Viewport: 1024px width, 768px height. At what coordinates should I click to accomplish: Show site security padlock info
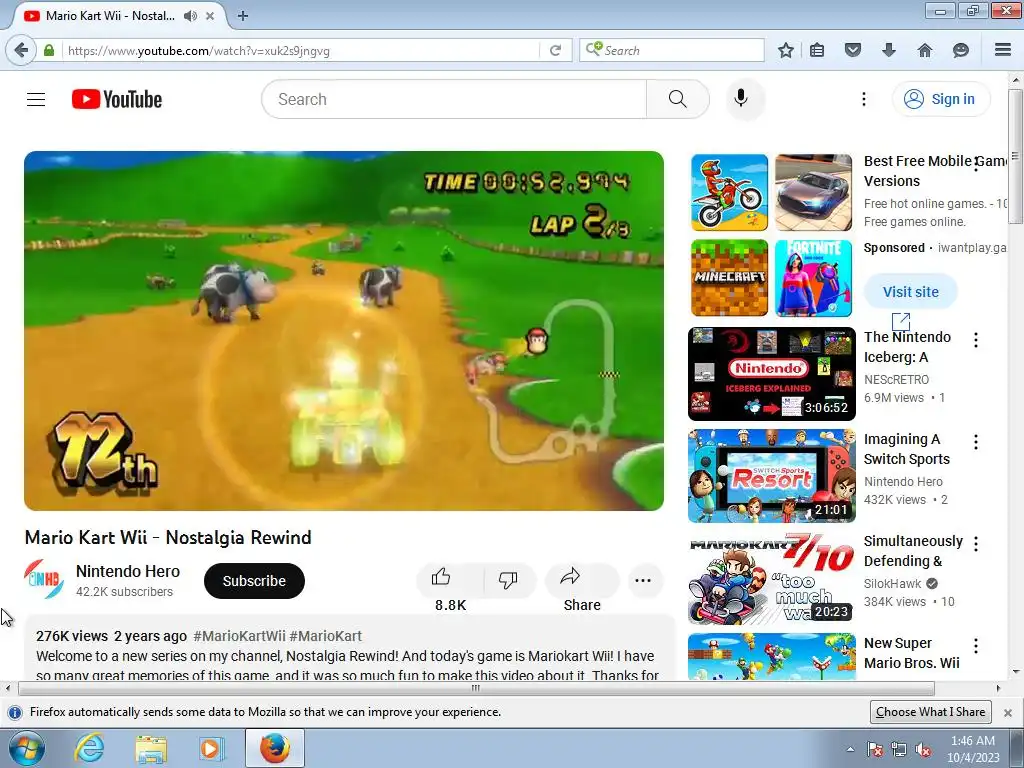click(x=49, y=50)
